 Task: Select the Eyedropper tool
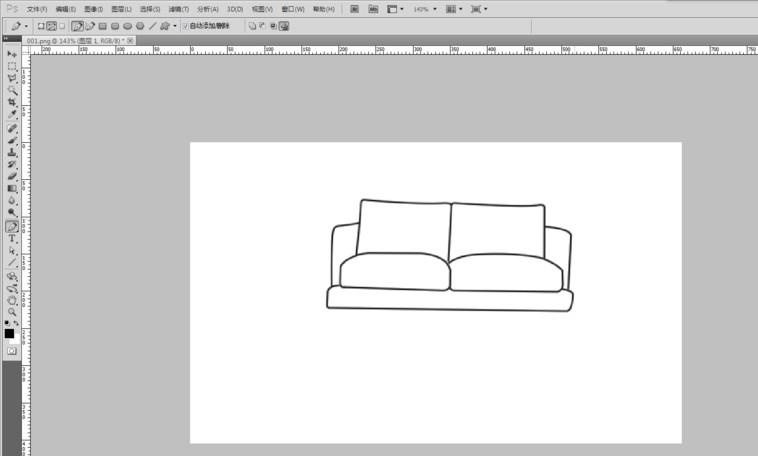pos(12,115)
